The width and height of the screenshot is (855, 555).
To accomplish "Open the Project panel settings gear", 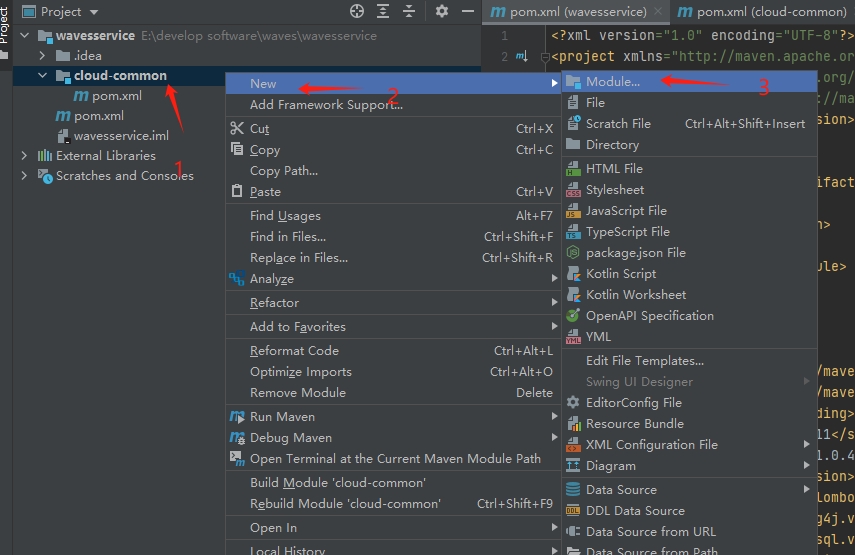I will click(x=442, y=11).
